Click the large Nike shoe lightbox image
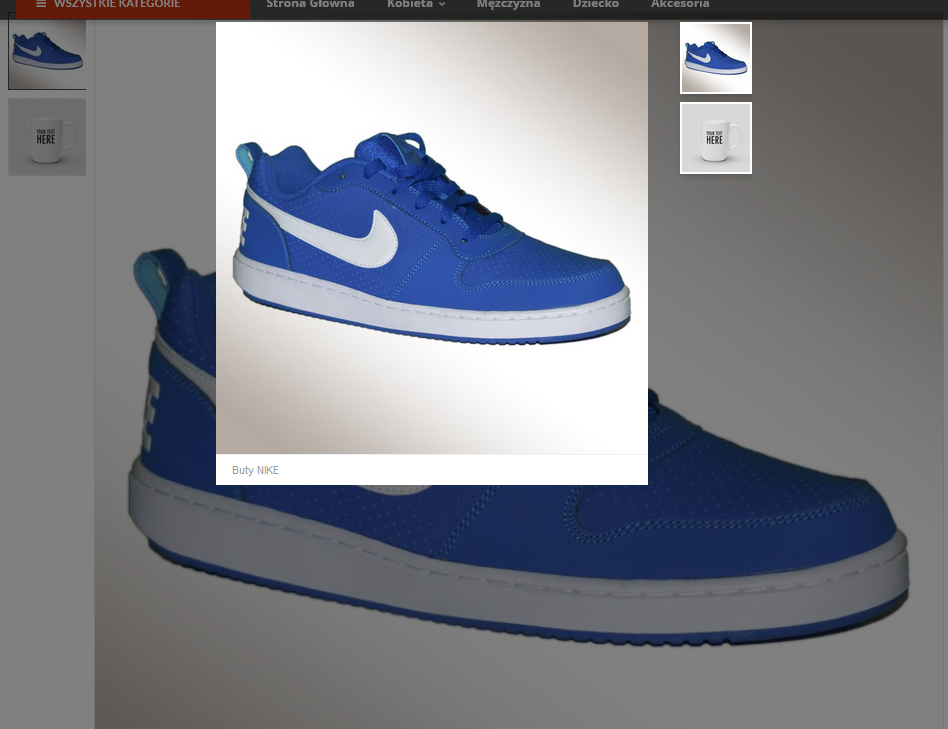The width and height of the screenshot is (948, 729). (432, 238)
